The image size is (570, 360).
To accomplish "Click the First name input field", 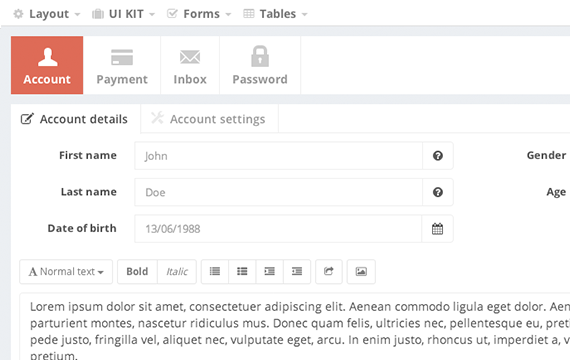I will coord(278,156).
